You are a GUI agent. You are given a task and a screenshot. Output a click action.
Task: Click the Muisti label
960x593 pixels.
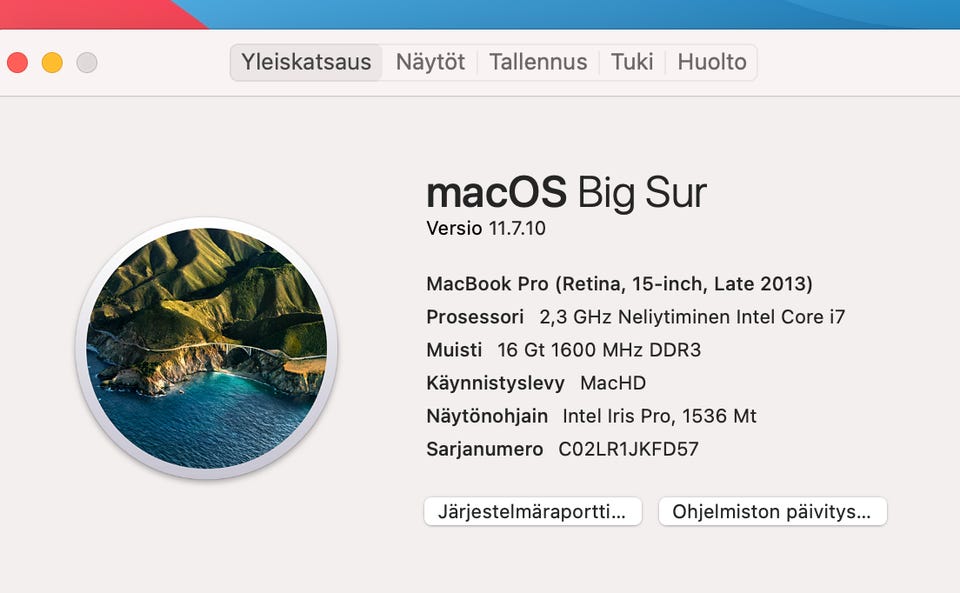[x=454, y=350]
